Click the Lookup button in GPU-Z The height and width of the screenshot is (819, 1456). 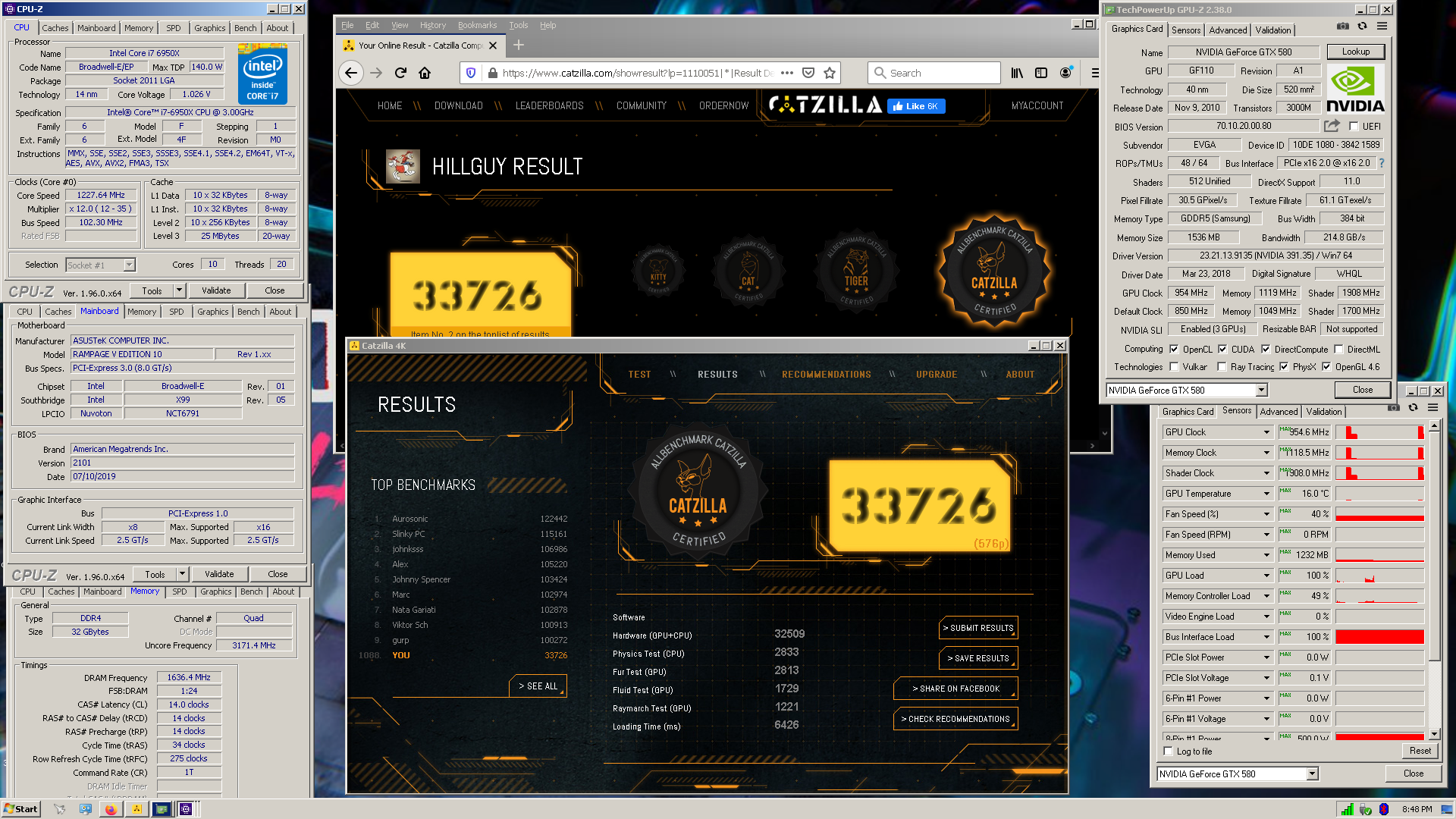[x=1356, y=52]
